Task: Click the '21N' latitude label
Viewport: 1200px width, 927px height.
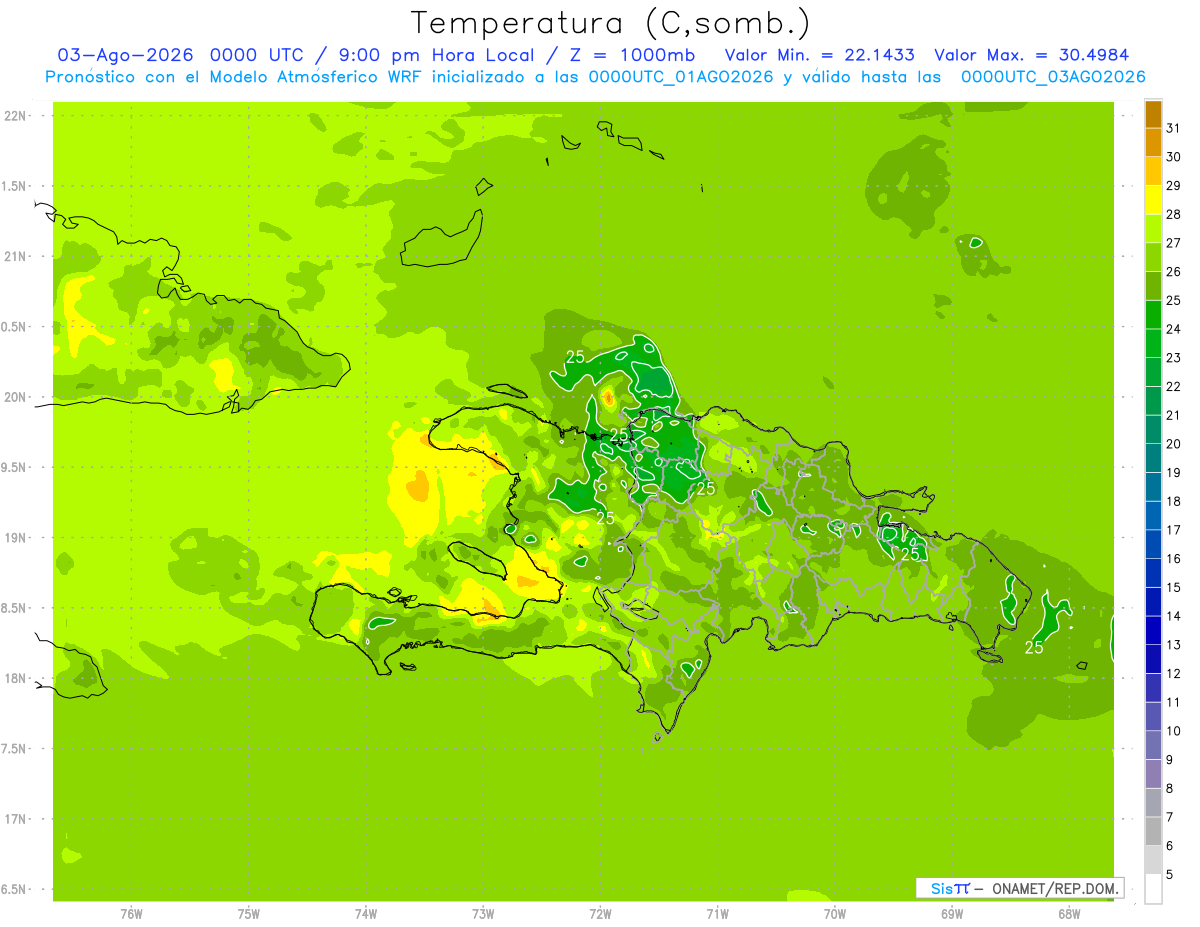Action: point(16,256)
